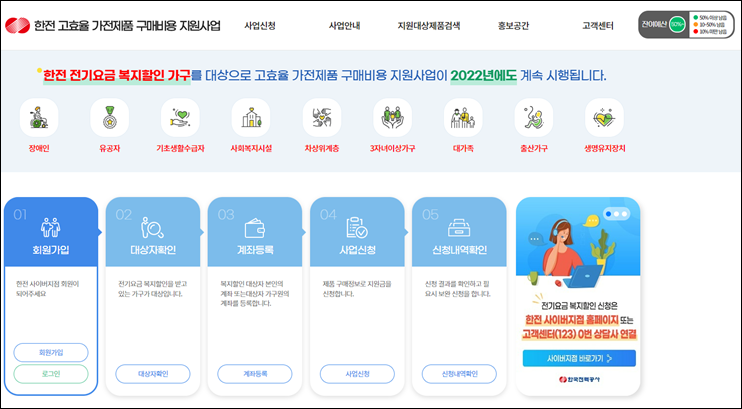This screenshot has width=742, height=409.
Task: Select the 대가족 large family icon
Action: [x=463, y=117]
